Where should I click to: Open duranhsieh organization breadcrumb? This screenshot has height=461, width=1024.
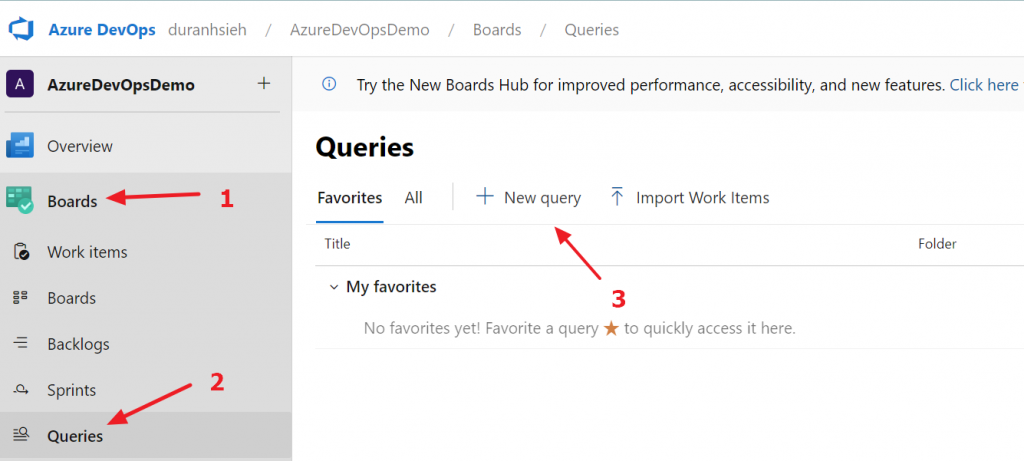(x=211, y=30)
